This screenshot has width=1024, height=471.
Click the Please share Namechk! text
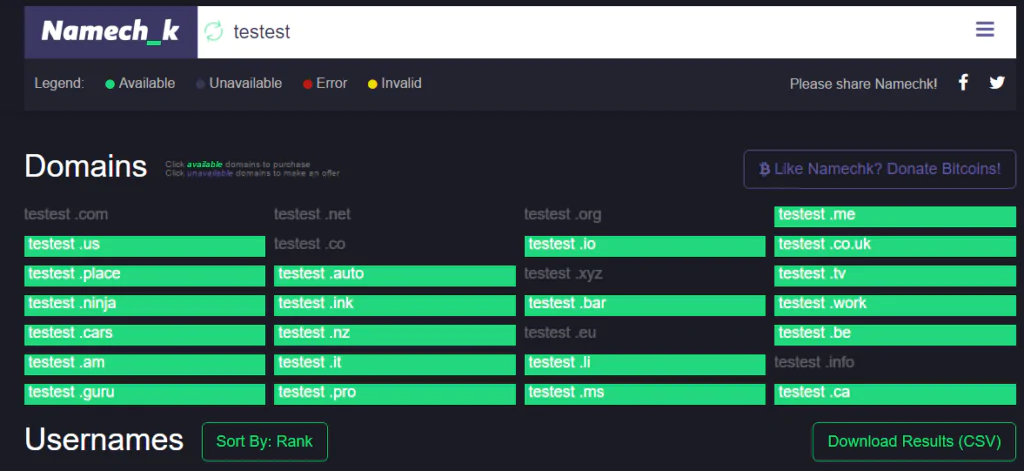(863, 84)
